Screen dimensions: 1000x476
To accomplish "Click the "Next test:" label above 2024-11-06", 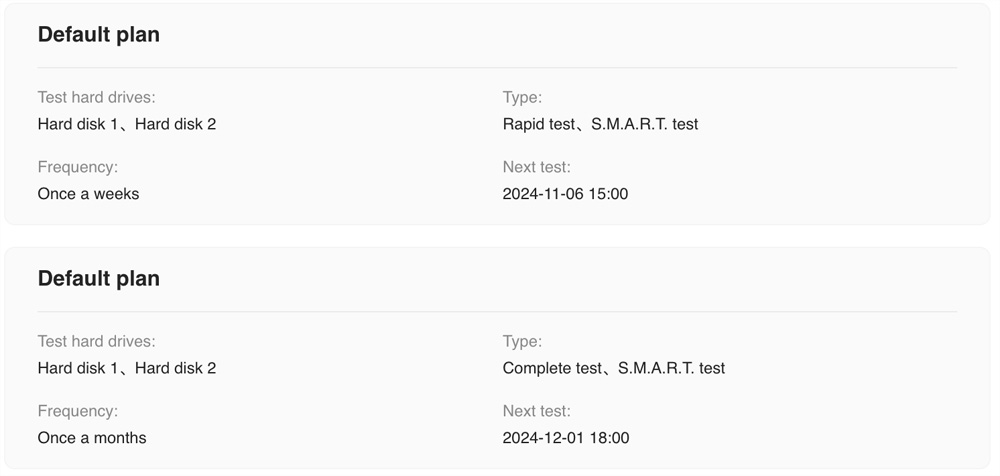I will tap(536, 167).
